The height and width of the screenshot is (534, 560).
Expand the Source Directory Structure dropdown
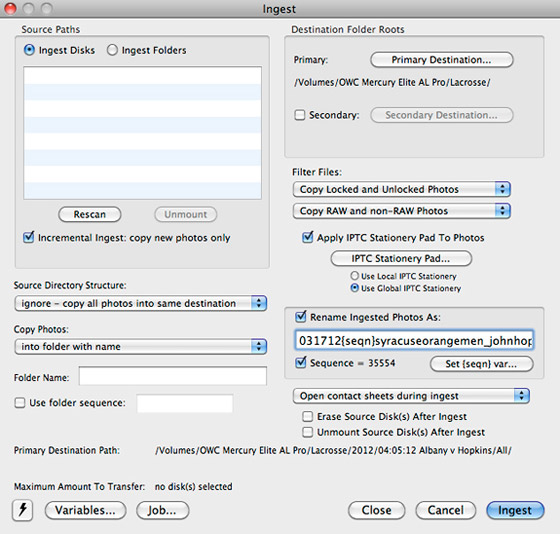point(140,303)
